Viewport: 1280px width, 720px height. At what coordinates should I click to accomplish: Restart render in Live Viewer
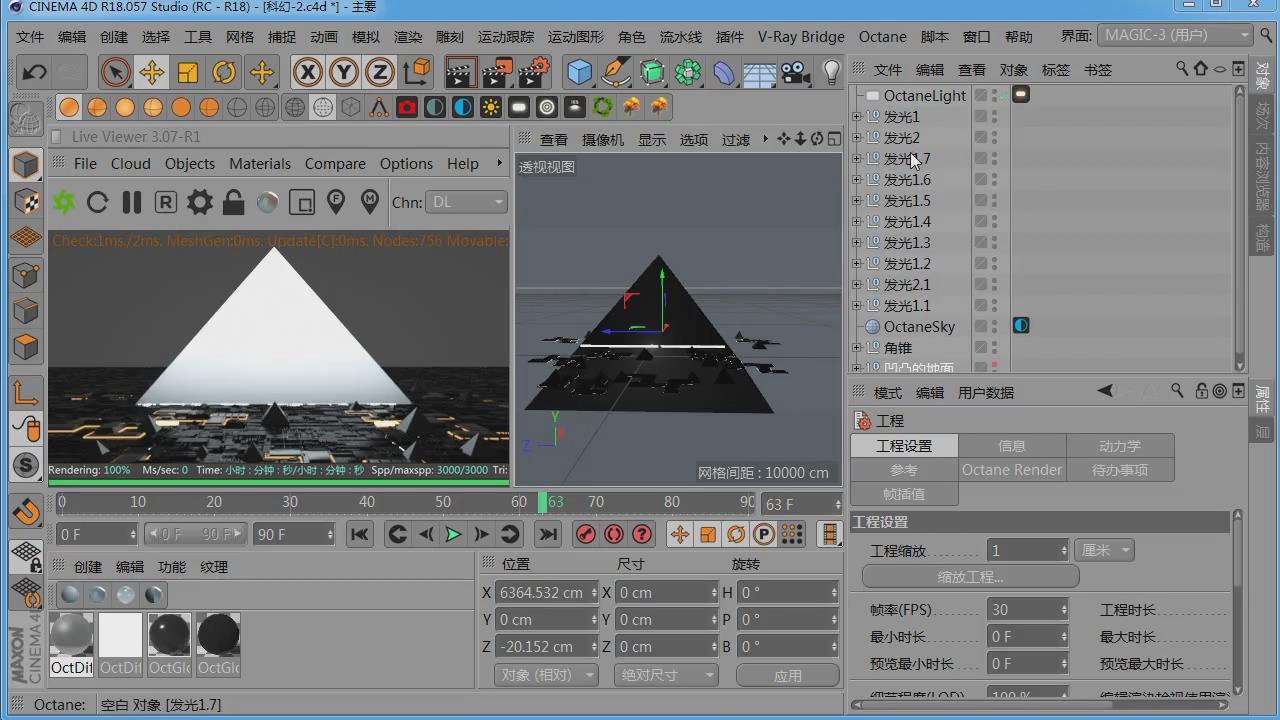[x=97, y=202]
